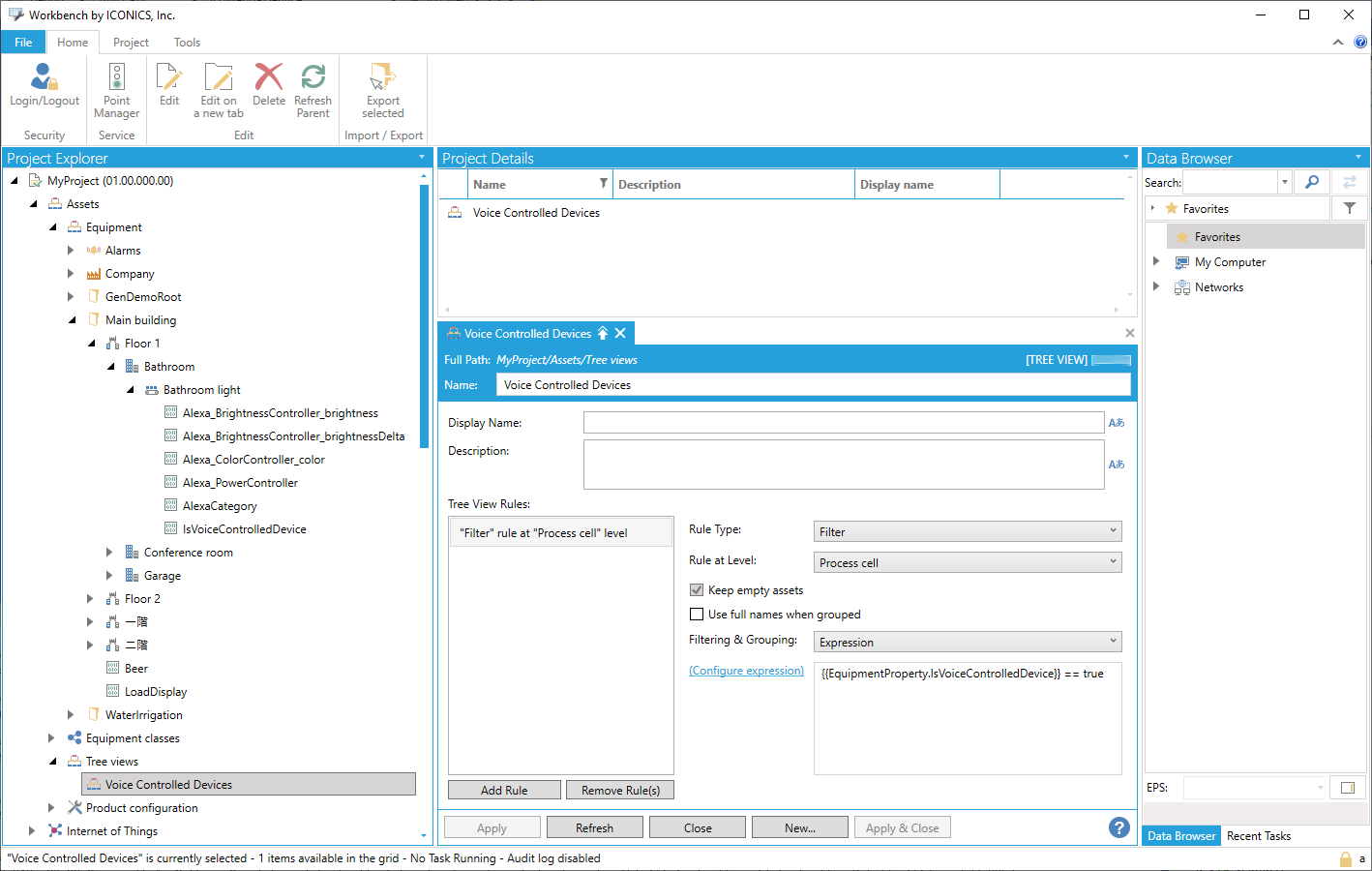The height and width of the screenshot is (871, 1372).
Task: Expand the Conference room tree node
Action: (x=109, y=553)
